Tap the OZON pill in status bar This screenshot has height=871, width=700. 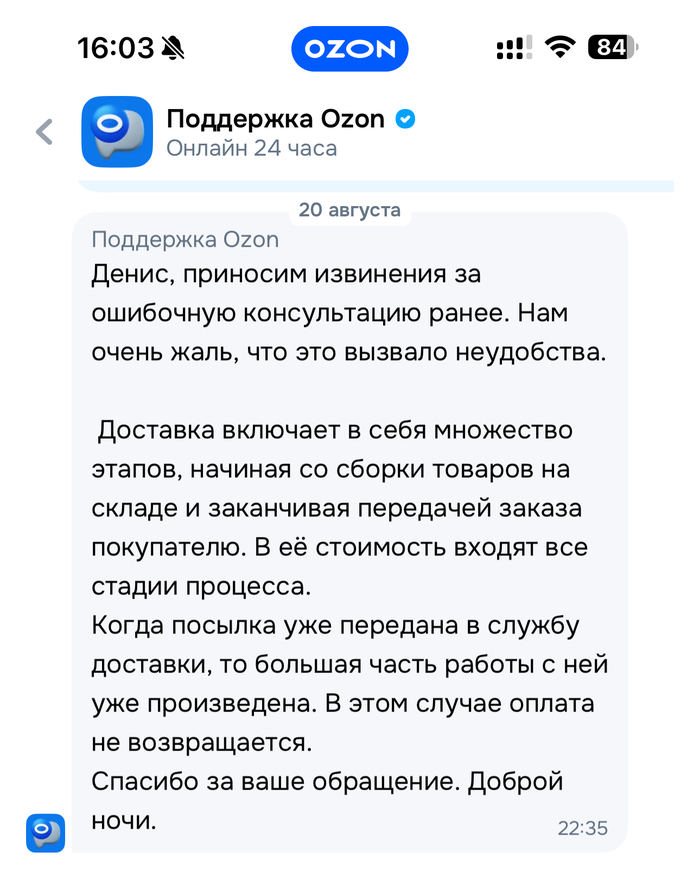point(349,48)
